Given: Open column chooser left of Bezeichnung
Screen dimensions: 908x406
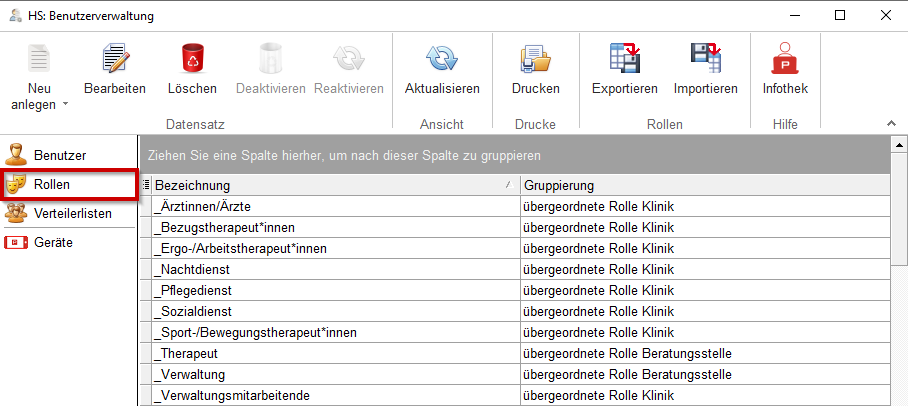Looking at the screenshot, I should pyautogui.click(x=146, y=185).
